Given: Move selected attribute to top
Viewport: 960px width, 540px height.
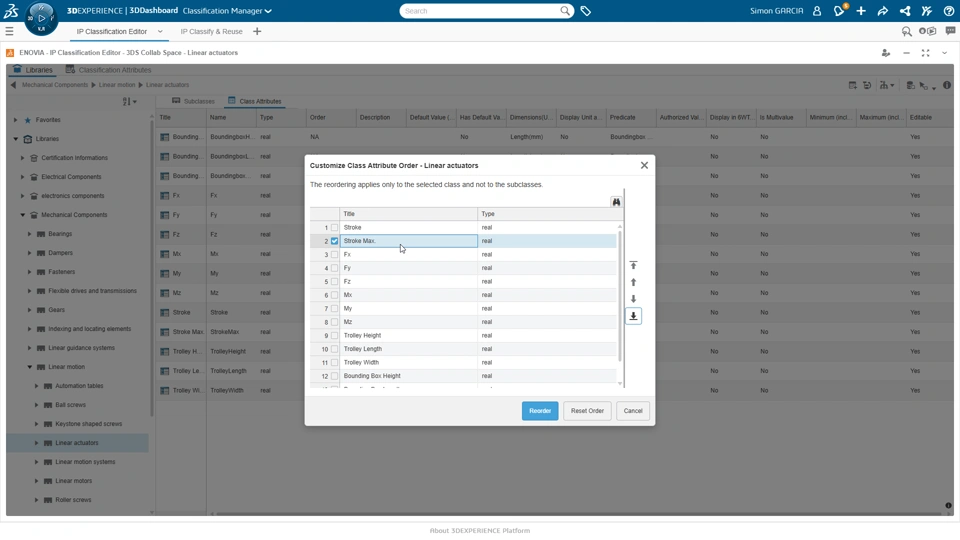Looking at the screenshot, I should [633, 265].
